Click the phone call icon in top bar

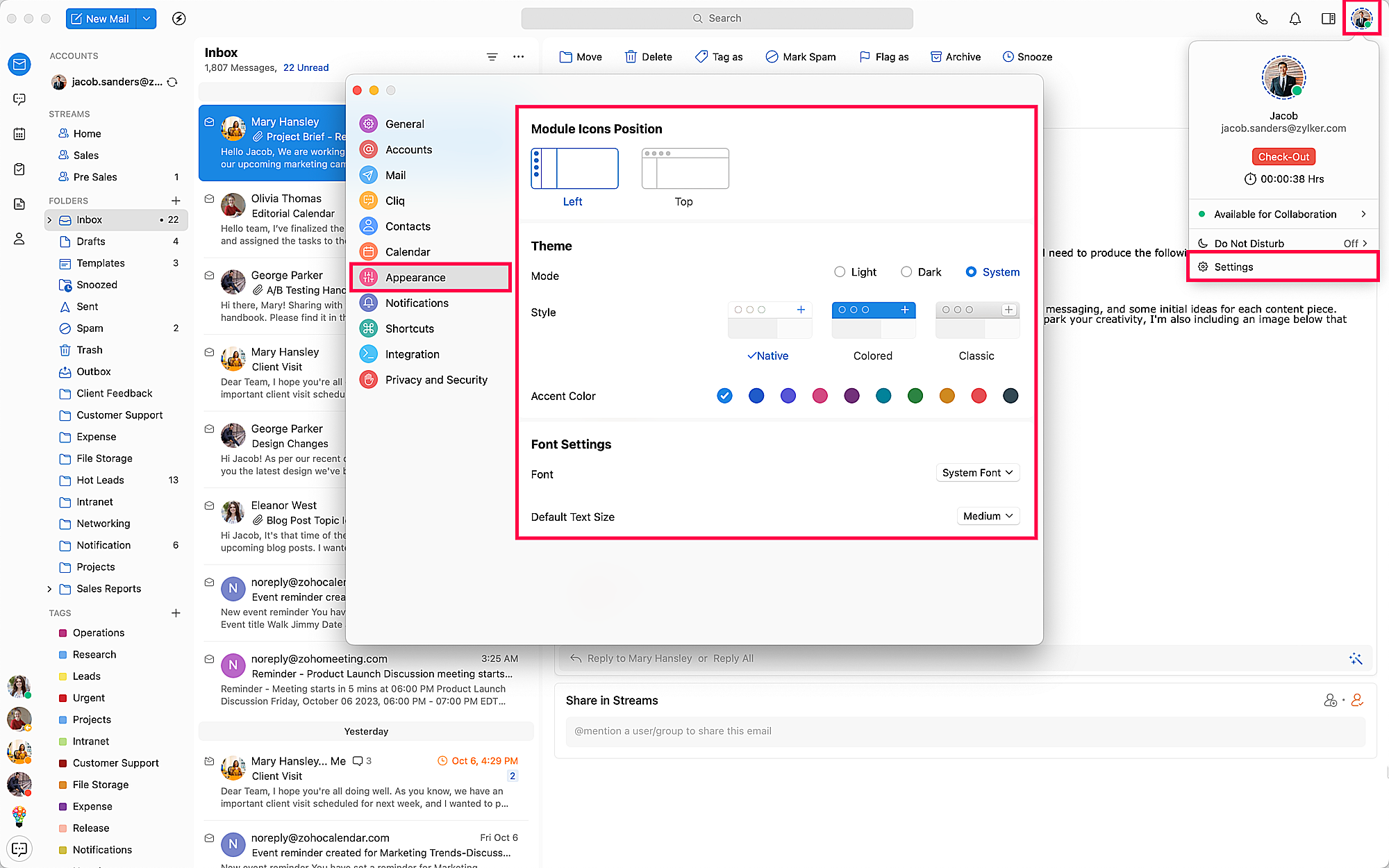coord(1261,19)
